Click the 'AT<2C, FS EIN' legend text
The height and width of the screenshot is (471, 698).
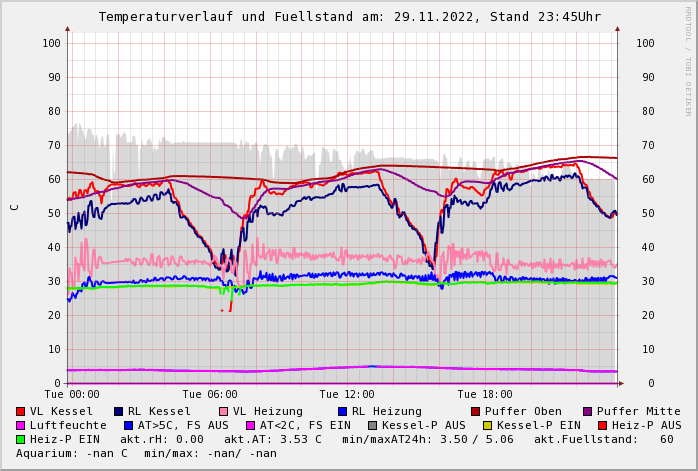click(305, 426)
